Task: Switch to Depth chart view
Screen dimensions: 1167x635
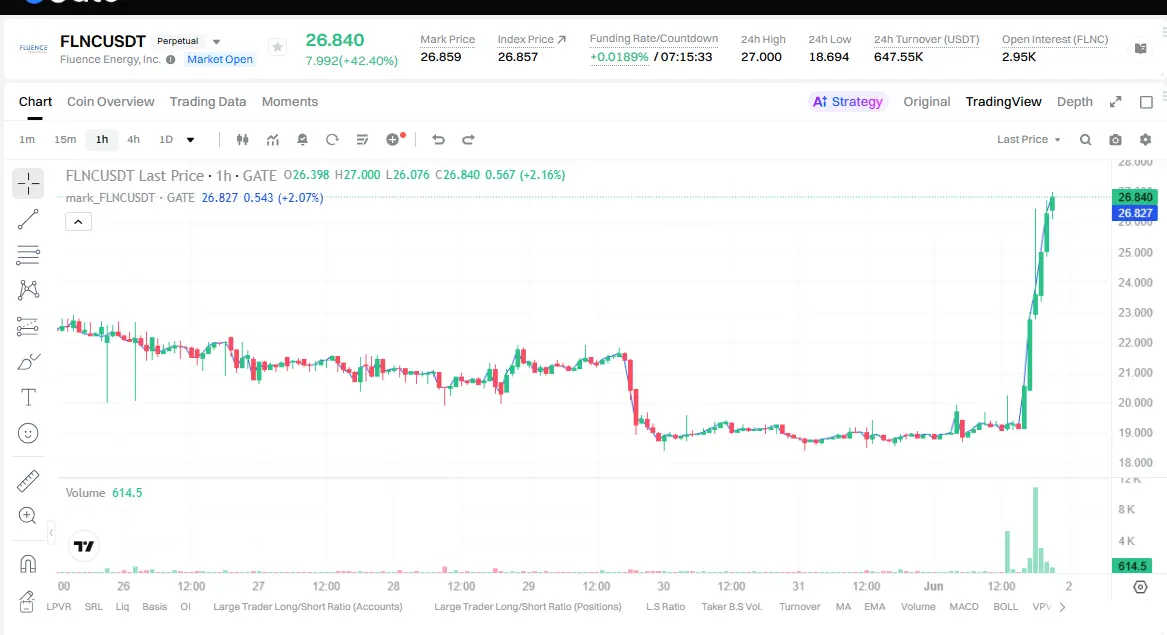Action: (x=1075, y=102)
